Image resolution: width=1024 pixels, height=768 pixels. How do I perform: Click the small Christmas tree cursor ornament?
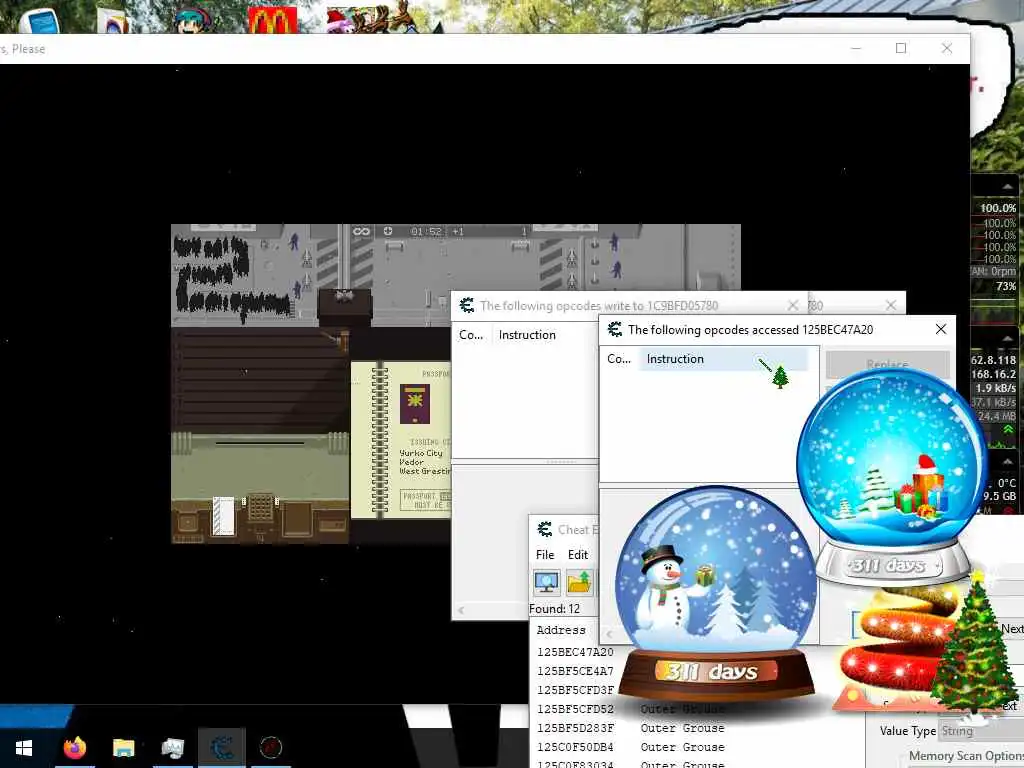coord(779,376)
